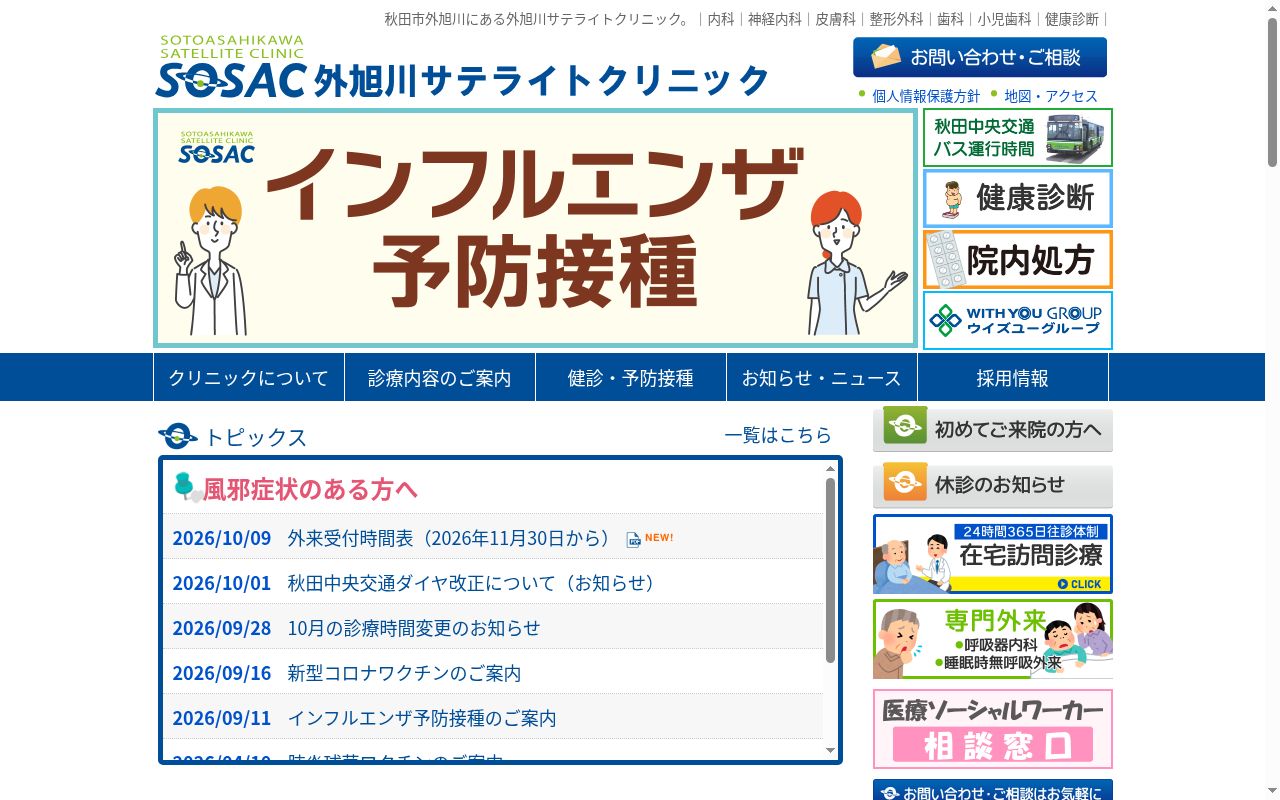Open 外来受付時間表 news item
This screenshot has width=1280, height=800.
click(x=449, y=538)
